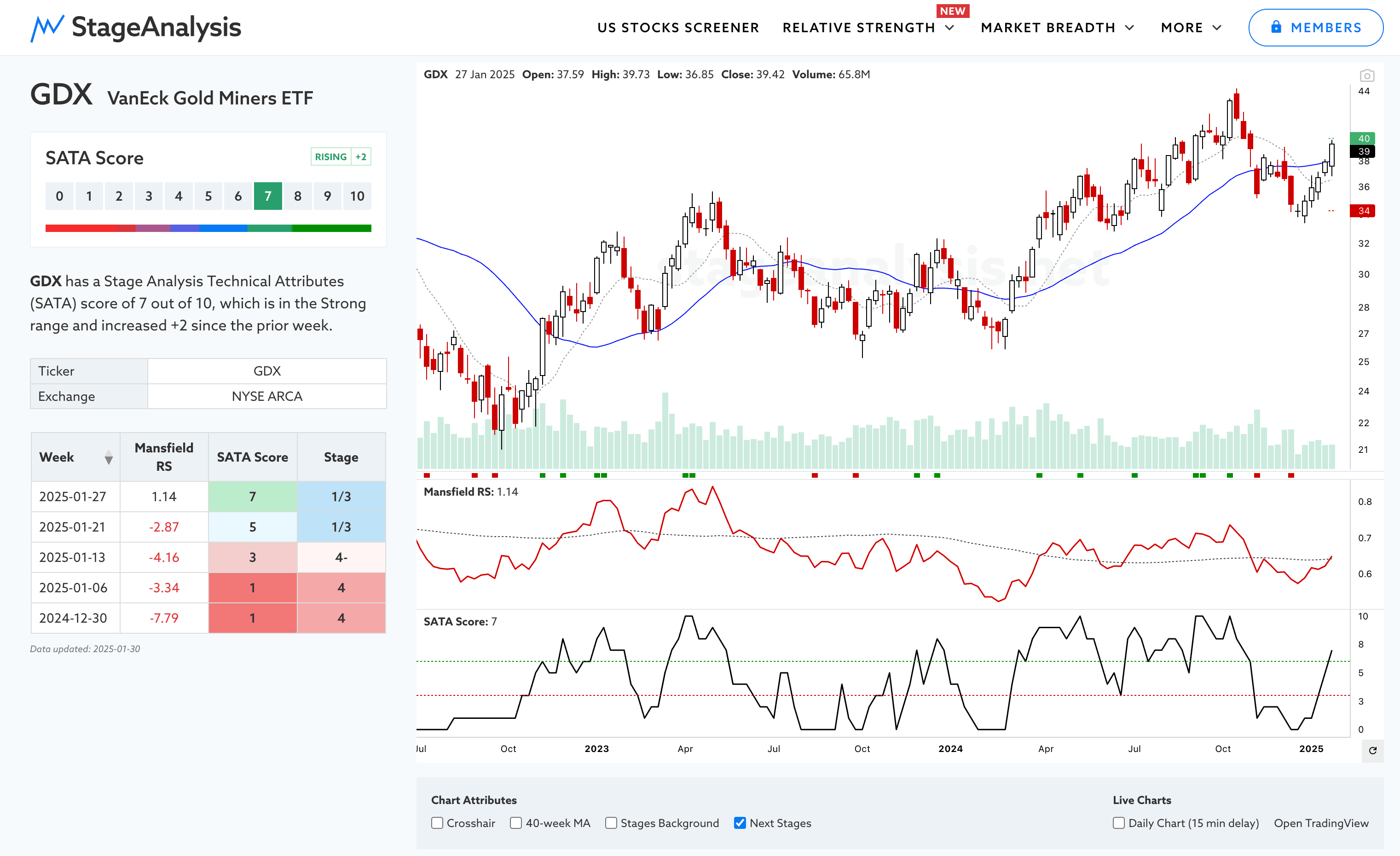1400x856 pixels.
Task: Click the VanEck Gold Miners ETF heading
Action: click(210, 98)
